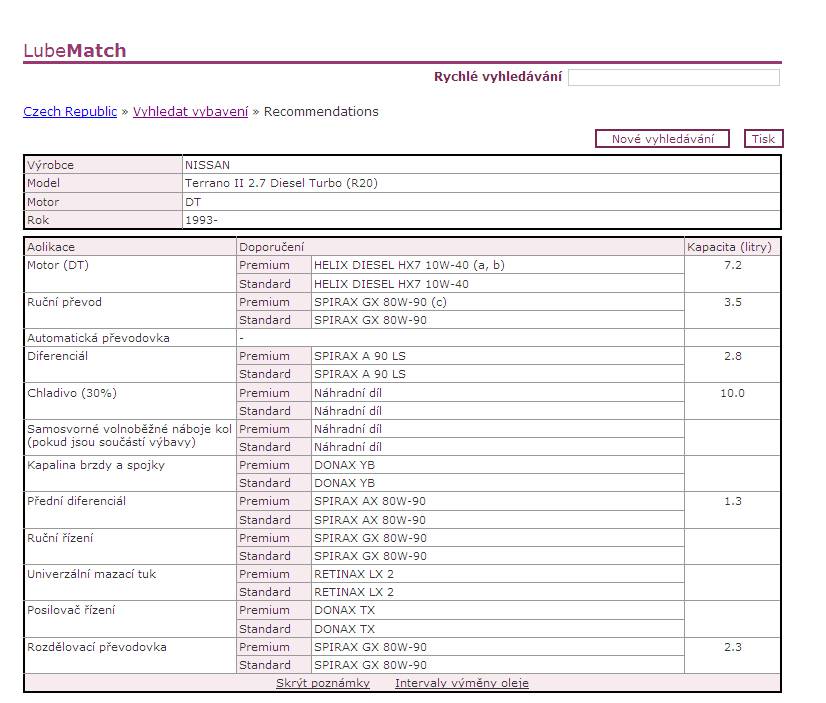Click Ruční řízení row label
This screenshot has width=826, height=703.
pyautogui.click(x=60, y=538)
